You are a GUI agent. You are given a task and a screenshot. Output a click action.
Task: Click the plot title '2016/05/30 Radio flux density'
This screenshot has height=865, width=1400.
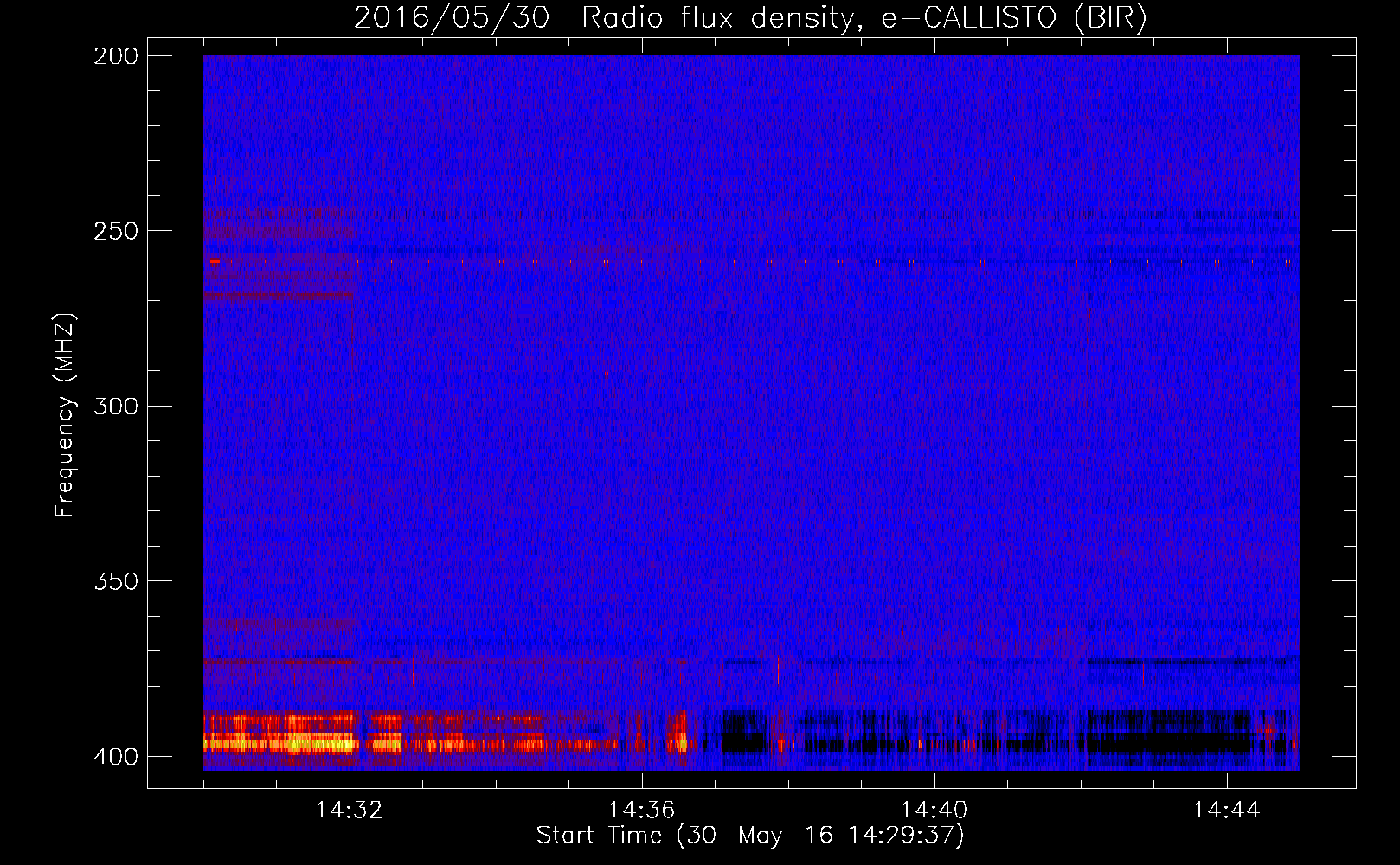pos(750,18)
